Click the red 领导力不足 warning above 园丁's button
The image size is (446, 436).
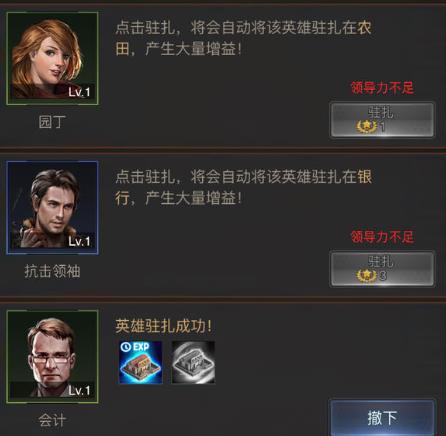click(382, 88)
